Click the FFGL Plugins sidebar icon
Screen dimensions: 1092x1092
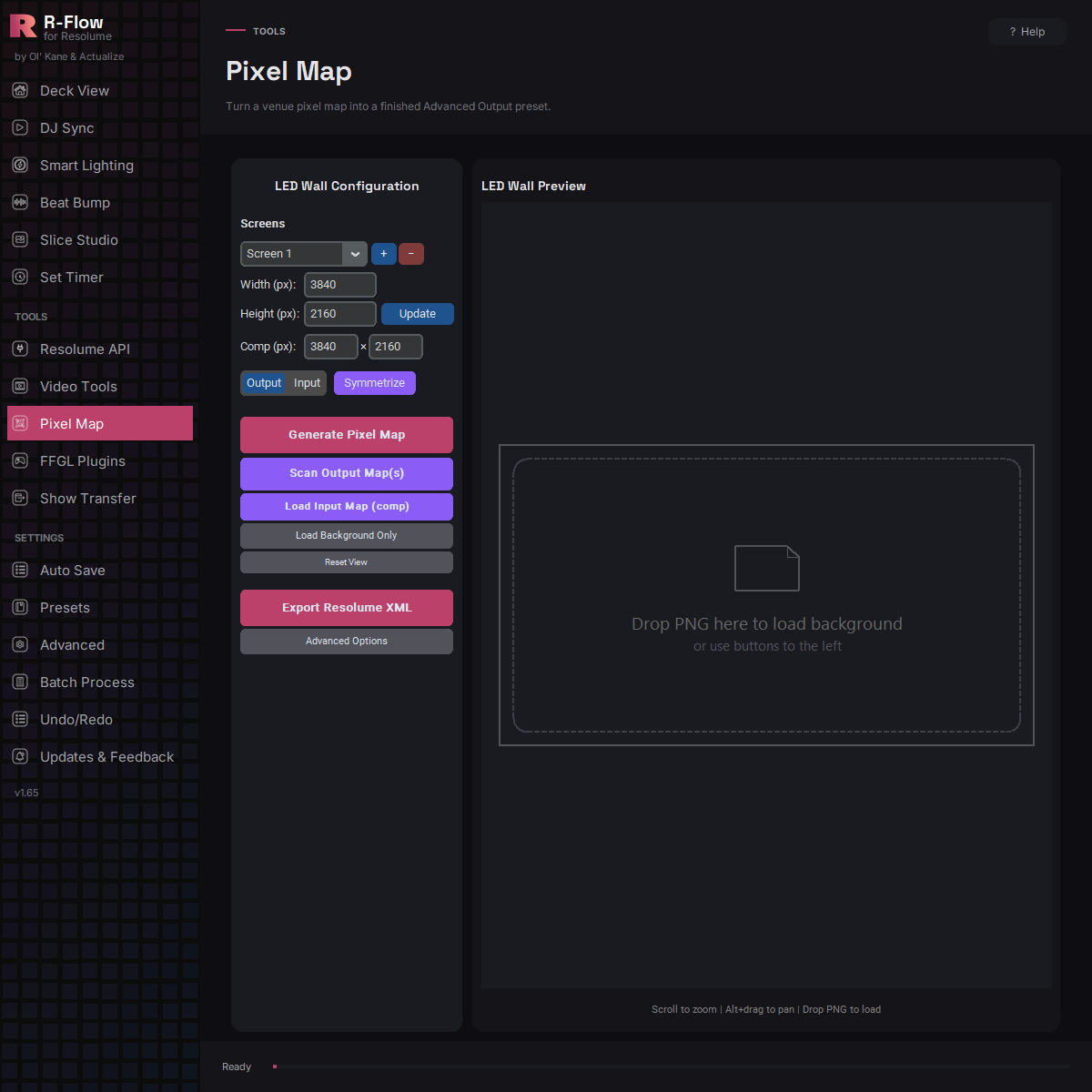[x=20, y=460]
